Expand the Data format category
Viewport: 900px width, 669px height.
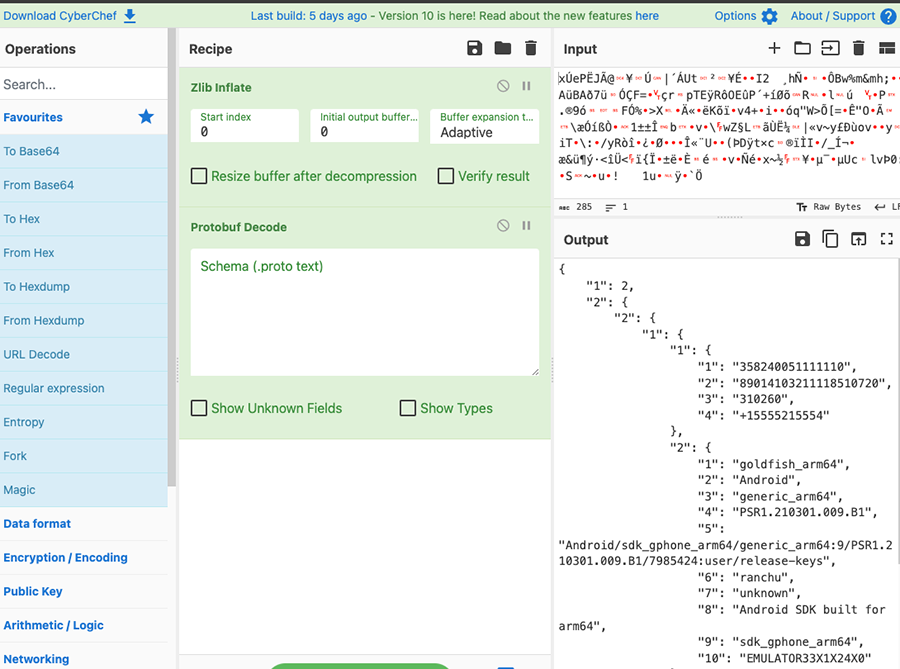(37, 524)
